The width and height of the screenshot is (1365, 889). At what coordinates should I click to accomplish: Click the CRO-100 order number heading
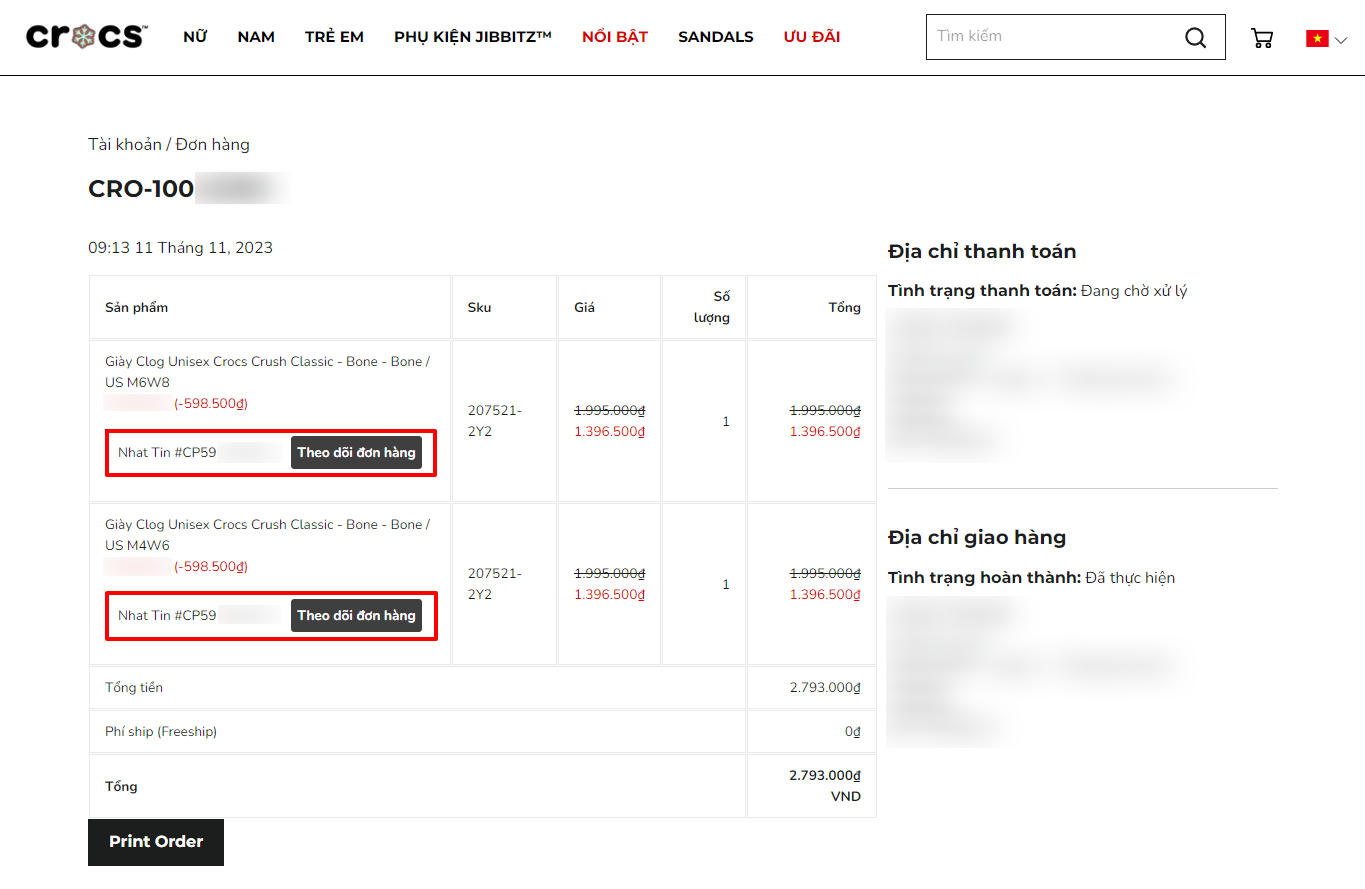141,189
